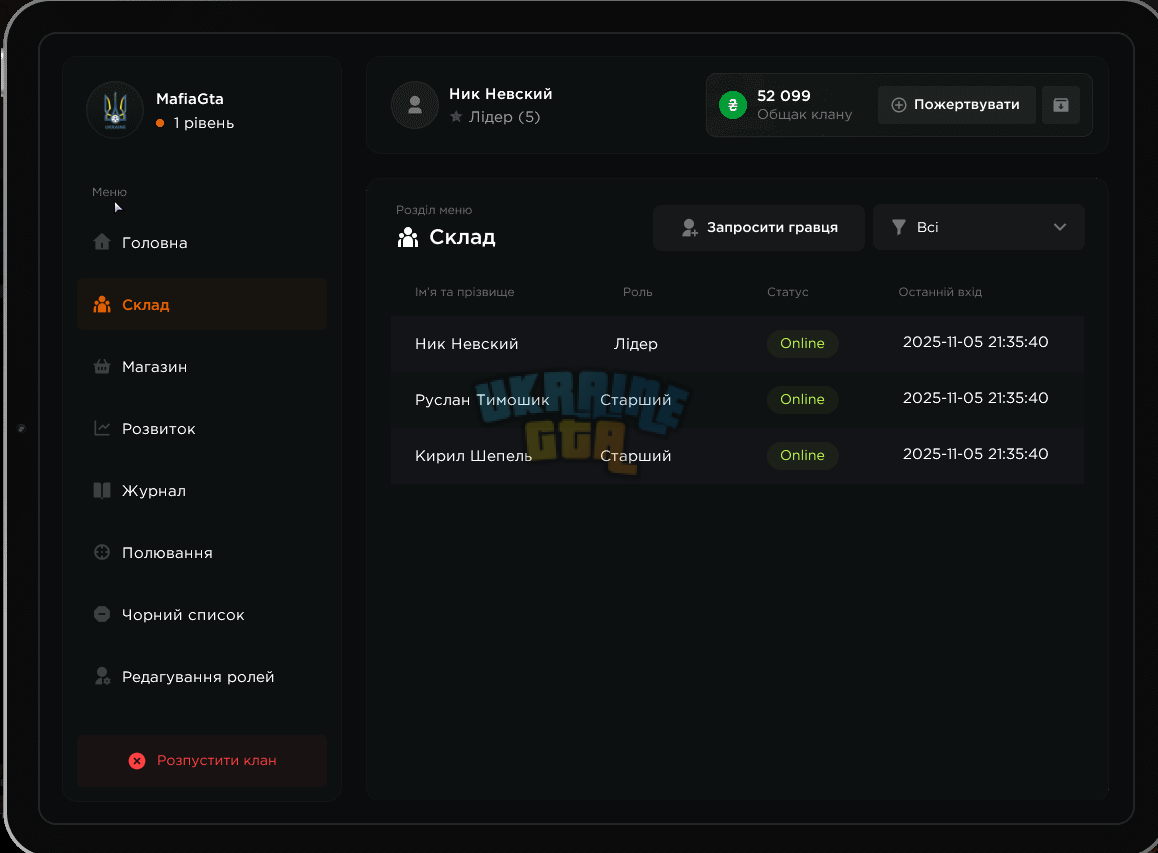Click the Старший role of Кирил Шепель
The height and width of the screenshot is (853, 1158).
click(636, 456)
